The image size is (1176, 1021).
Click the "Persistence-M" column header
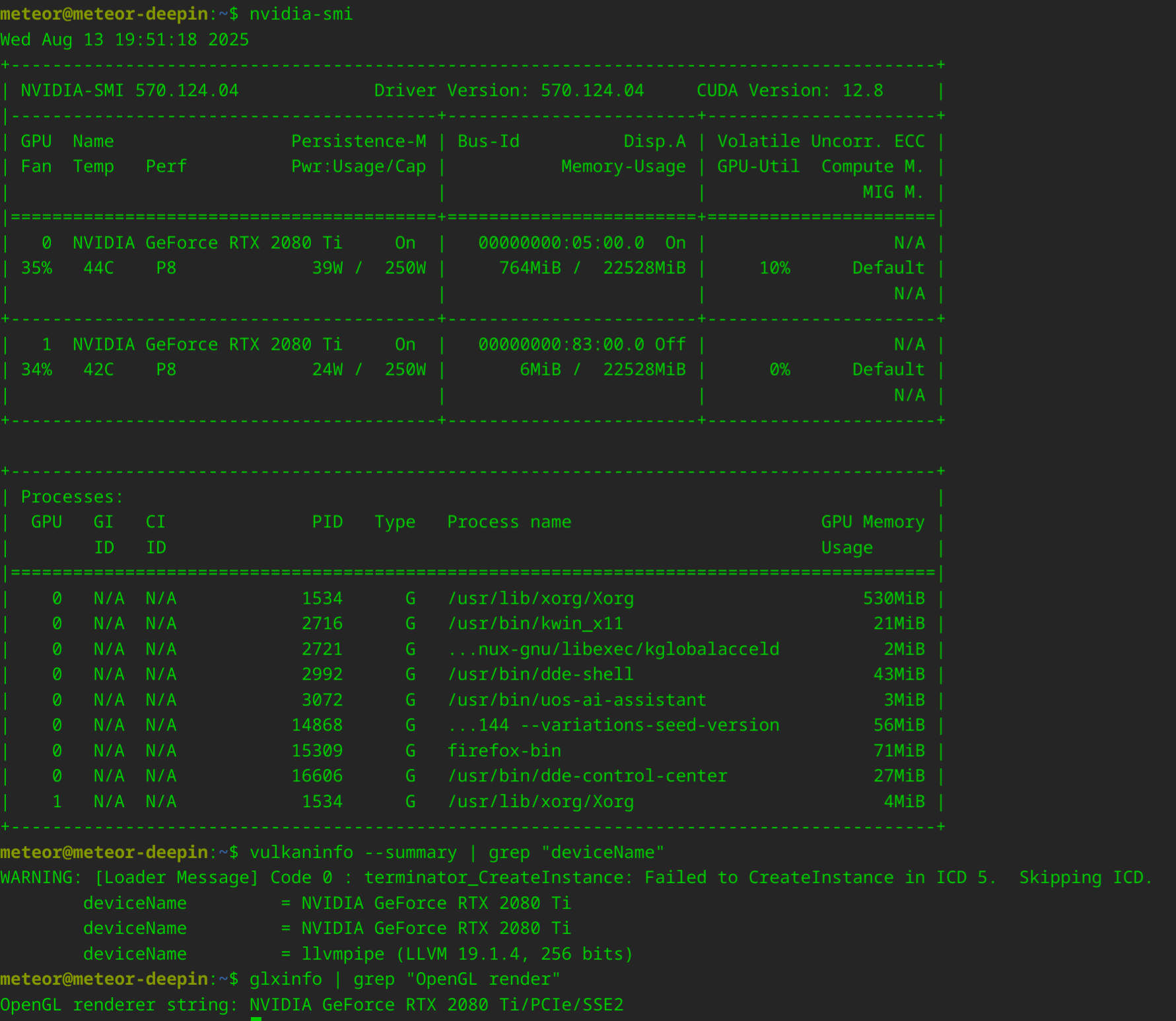(x=359, y=141)
